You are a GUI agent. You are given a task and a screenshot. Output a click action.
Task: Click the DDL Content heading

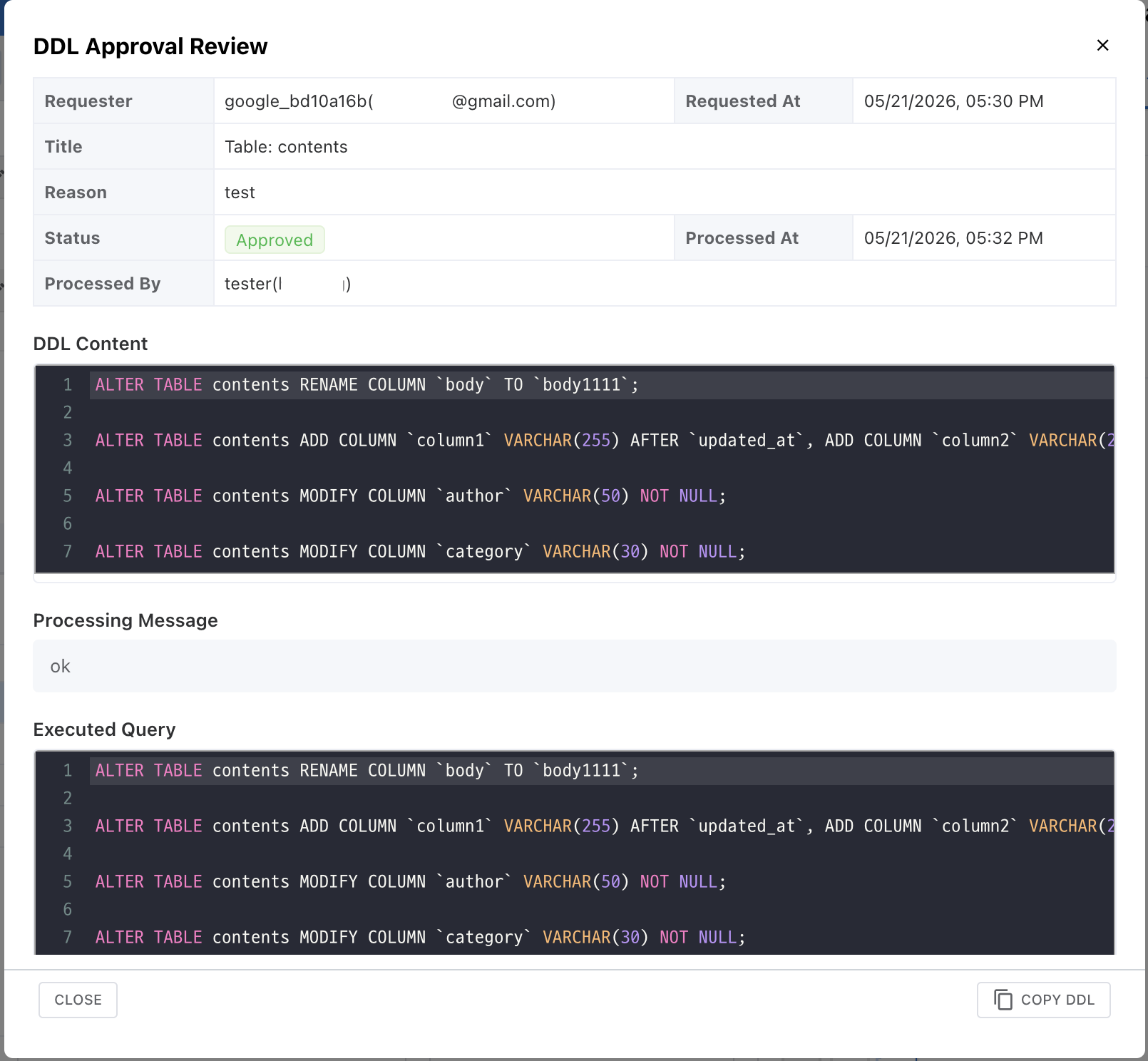91,344
